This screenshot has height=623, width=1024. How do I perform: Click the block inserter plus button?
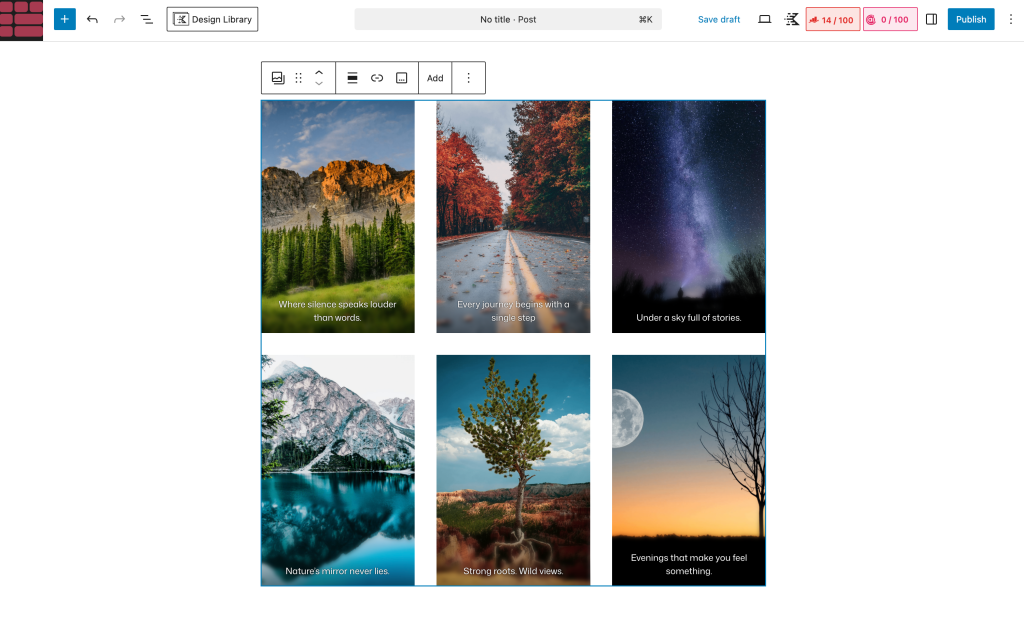coord(65,19)
